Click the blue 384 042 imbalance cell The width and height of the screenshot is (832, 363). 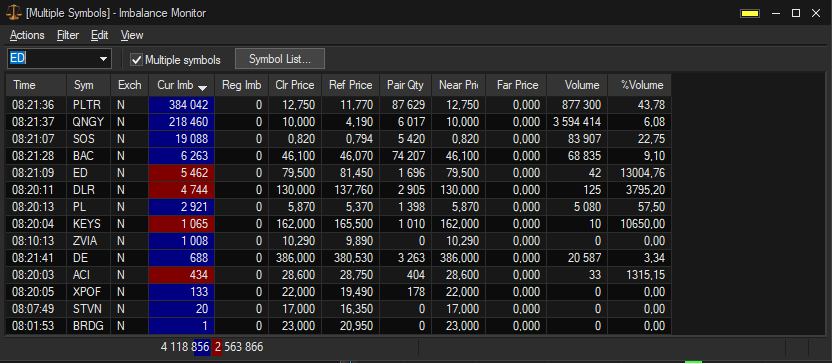click(181, 105)
